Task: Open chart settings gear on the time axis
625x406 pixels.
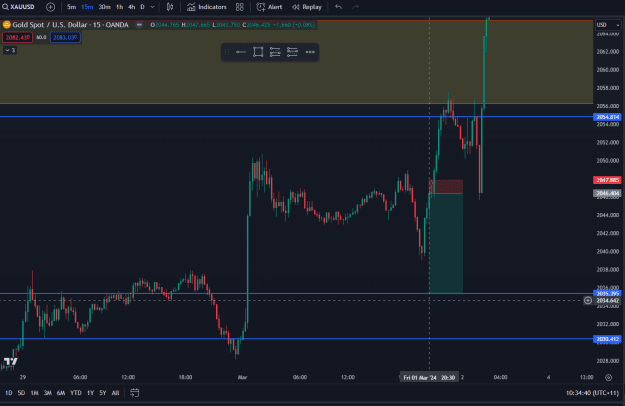Action: pos(609,377)
